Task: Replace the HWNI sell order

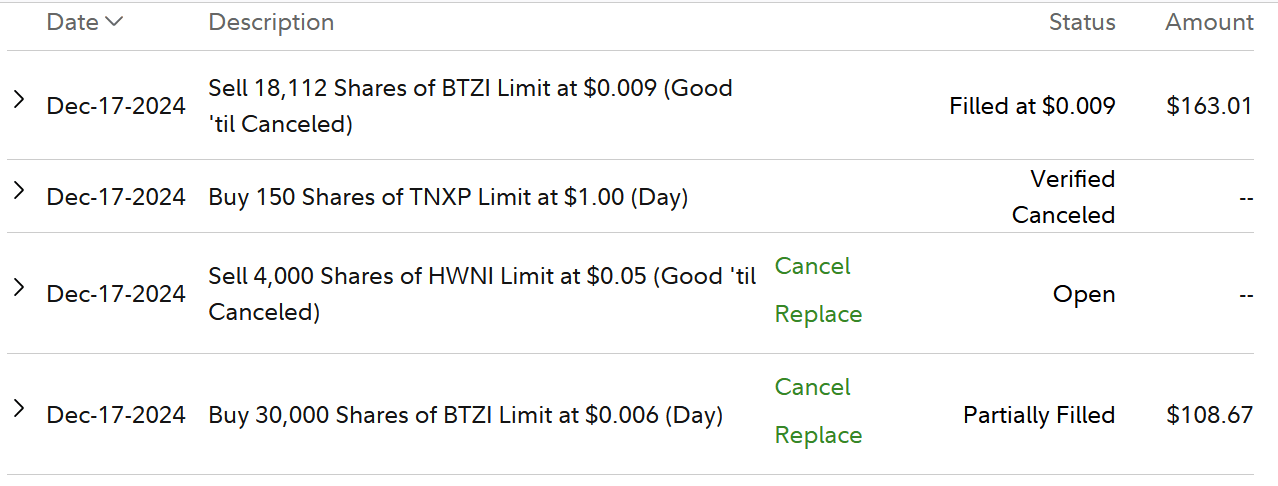Action: [818, 314]
